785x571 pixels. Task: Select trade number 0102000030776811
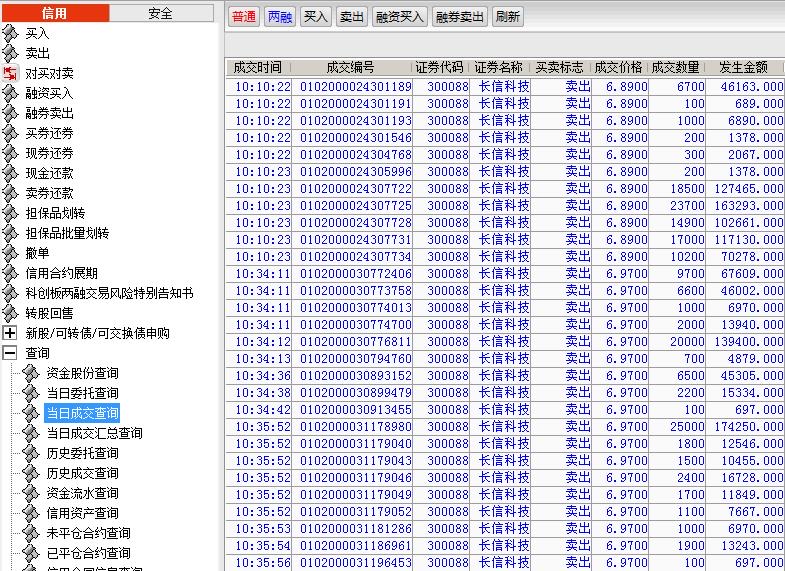356,342
